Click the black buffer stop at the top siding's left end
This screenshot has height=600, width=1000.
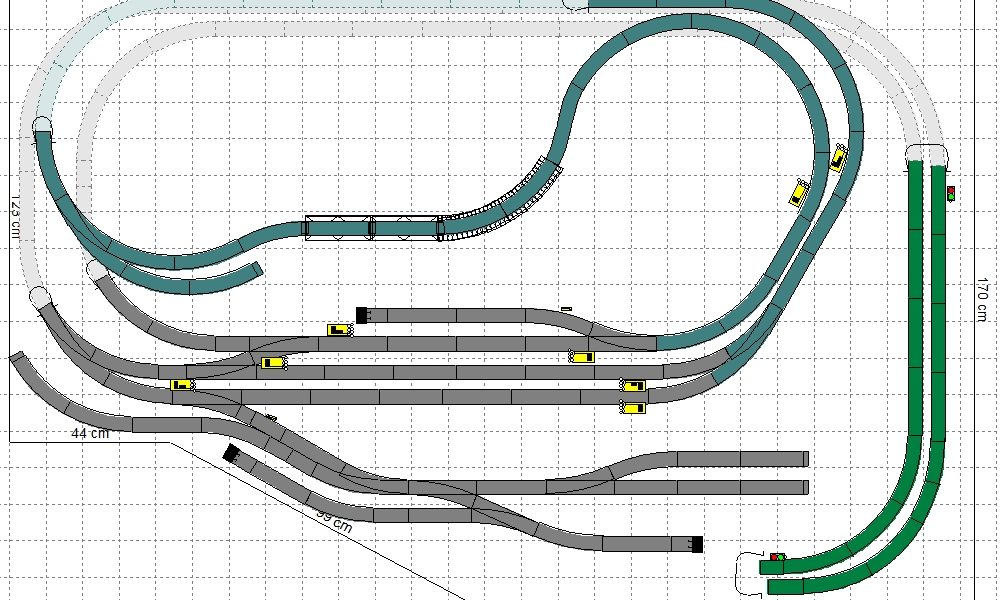tap(362, 315)
